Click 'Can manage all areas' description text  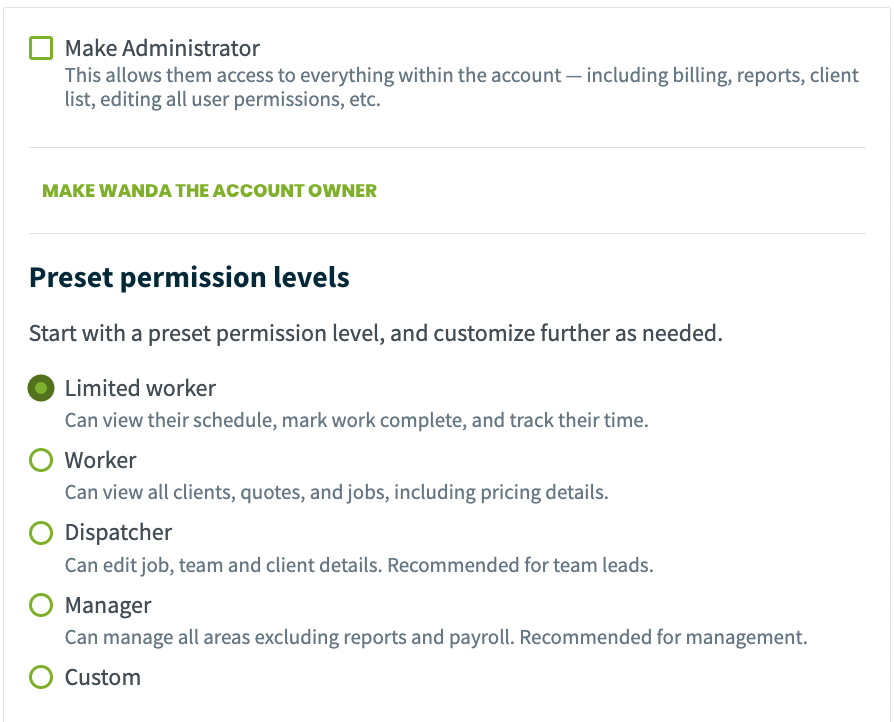coord(436,637)
